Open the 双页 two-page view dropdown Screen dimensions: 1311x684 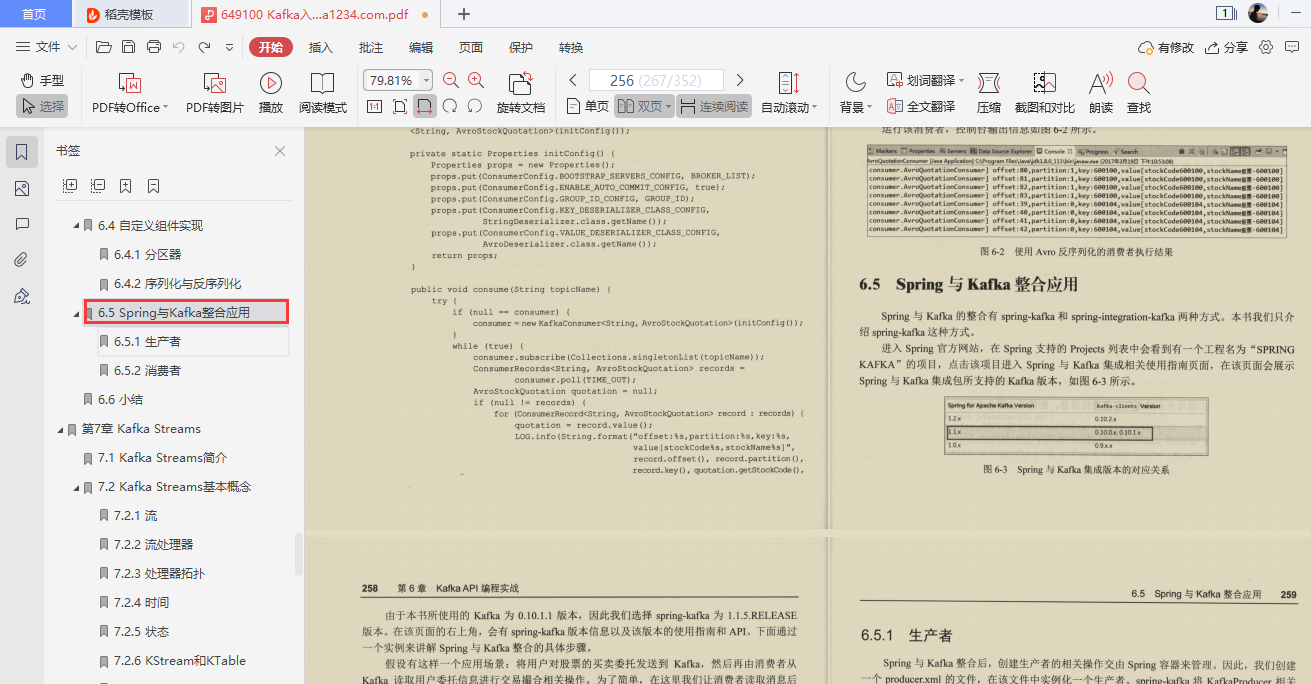coord(667,105)
